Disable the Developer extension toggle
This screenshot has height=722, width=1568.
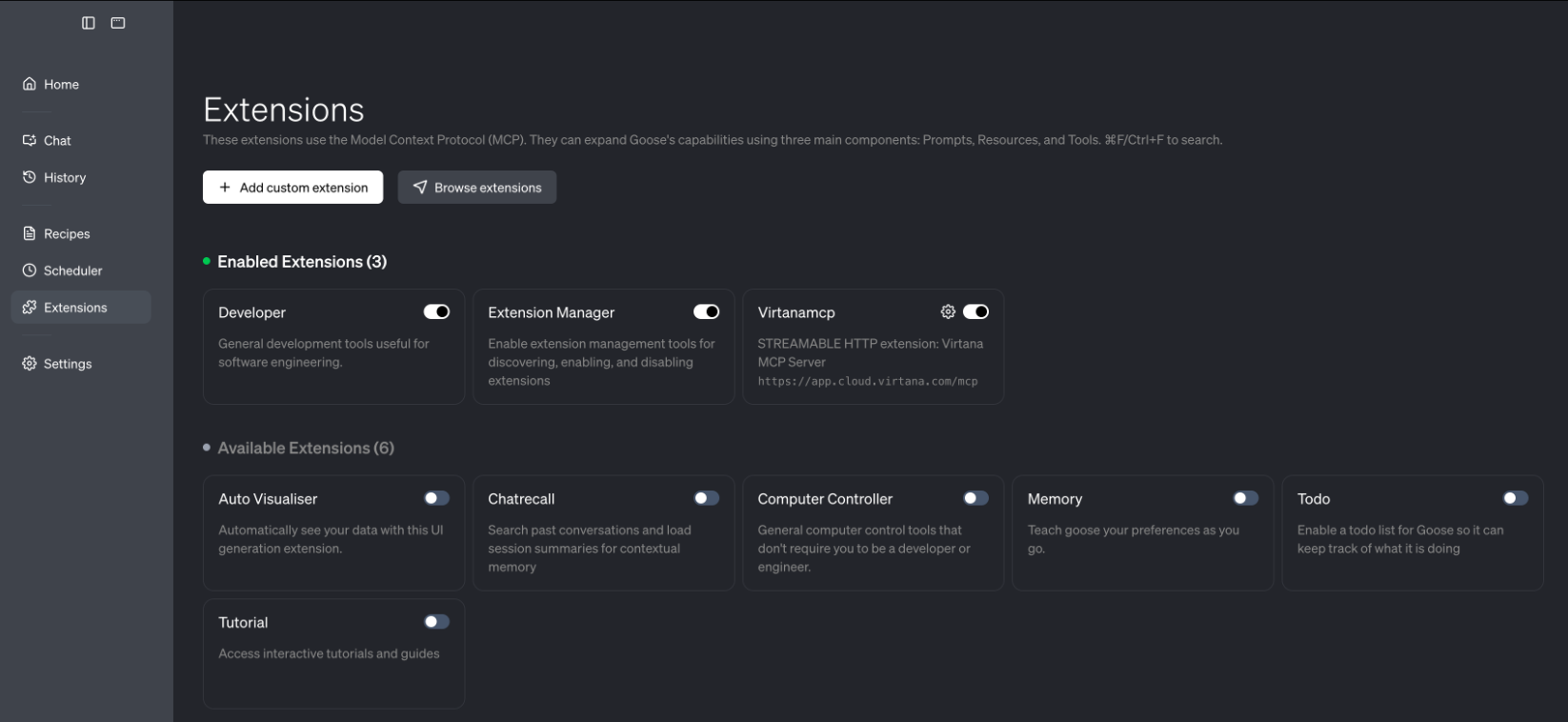(436, 311)
